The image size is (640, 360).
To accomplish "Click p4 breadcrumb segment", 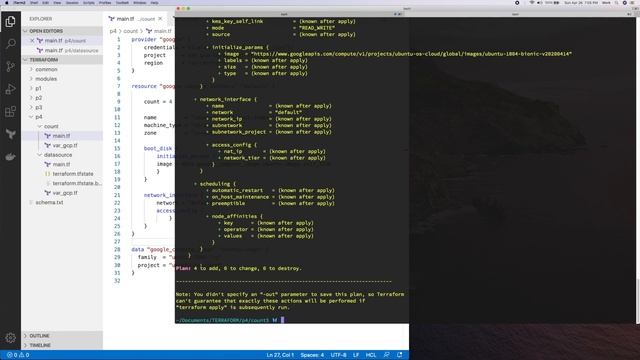I will (113, 31).
